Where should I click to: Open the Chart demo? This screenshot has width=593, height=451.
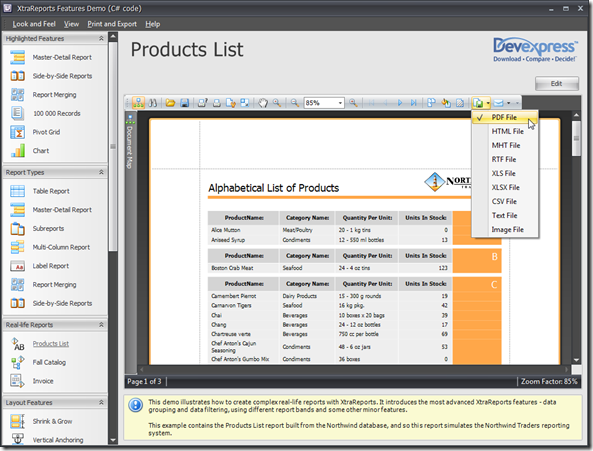(29, 151)
